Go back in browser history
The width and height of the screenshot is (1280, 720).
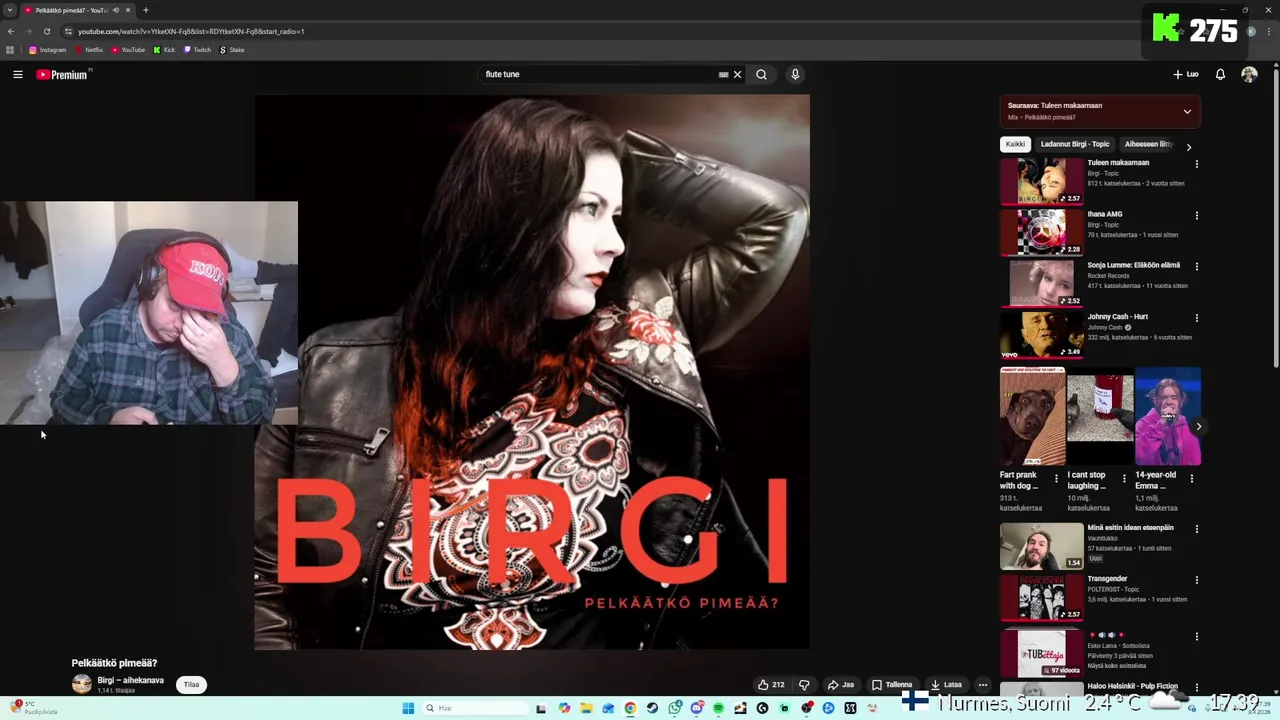(x=11, y=31)
